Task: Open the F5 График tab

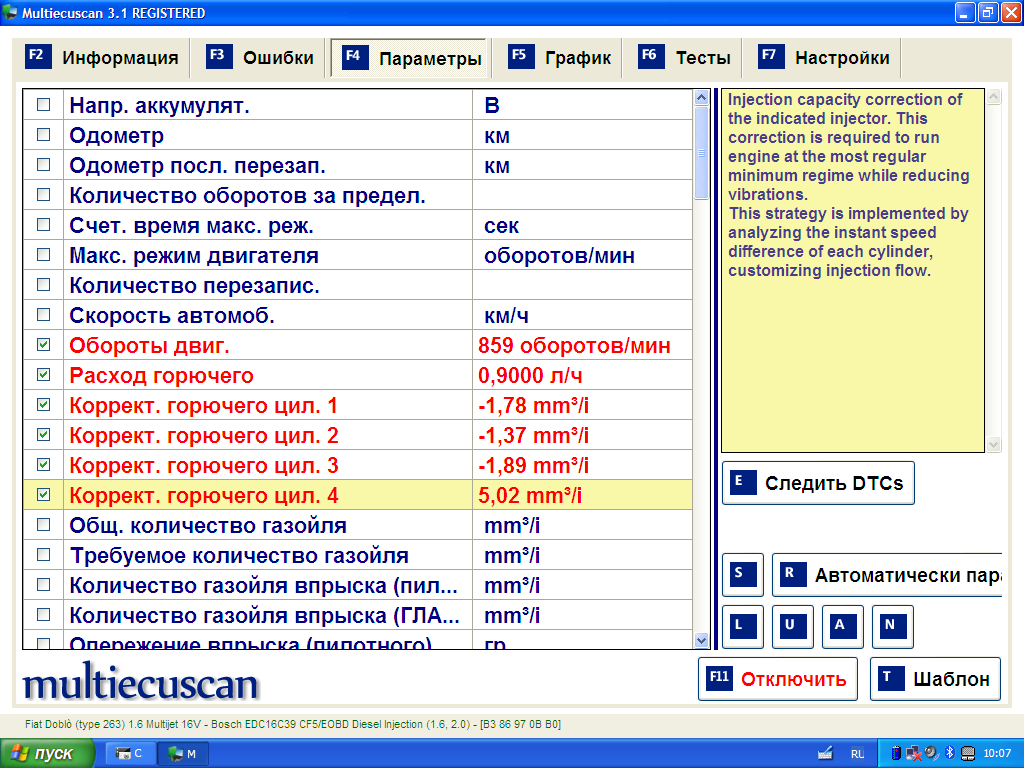Action: click(559, 57)
